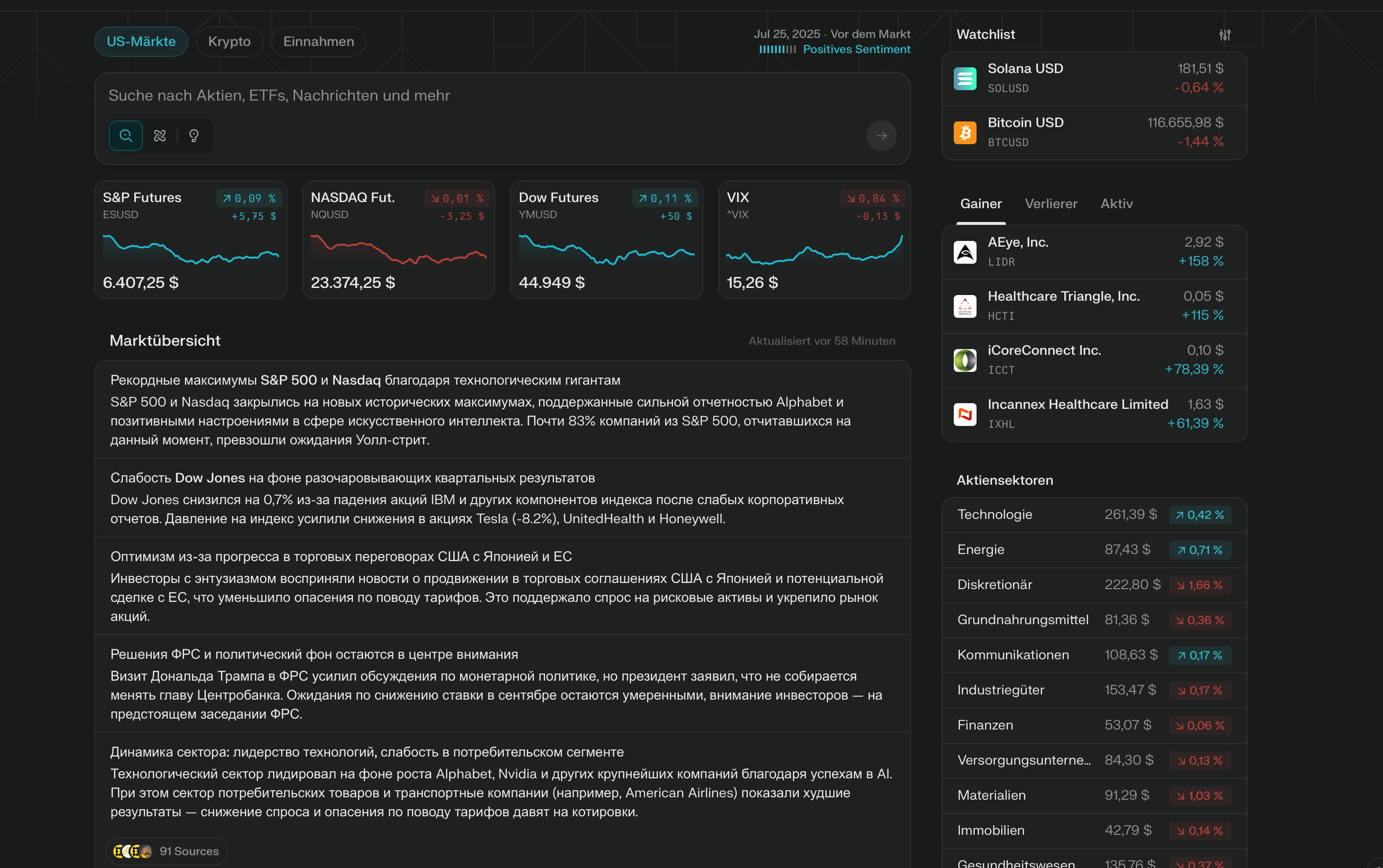The width and height of the screenshot is (1383, 868).
Task: Switch to the Einnahmen tab
Action: pyautogui.click(x=319, y=42)
